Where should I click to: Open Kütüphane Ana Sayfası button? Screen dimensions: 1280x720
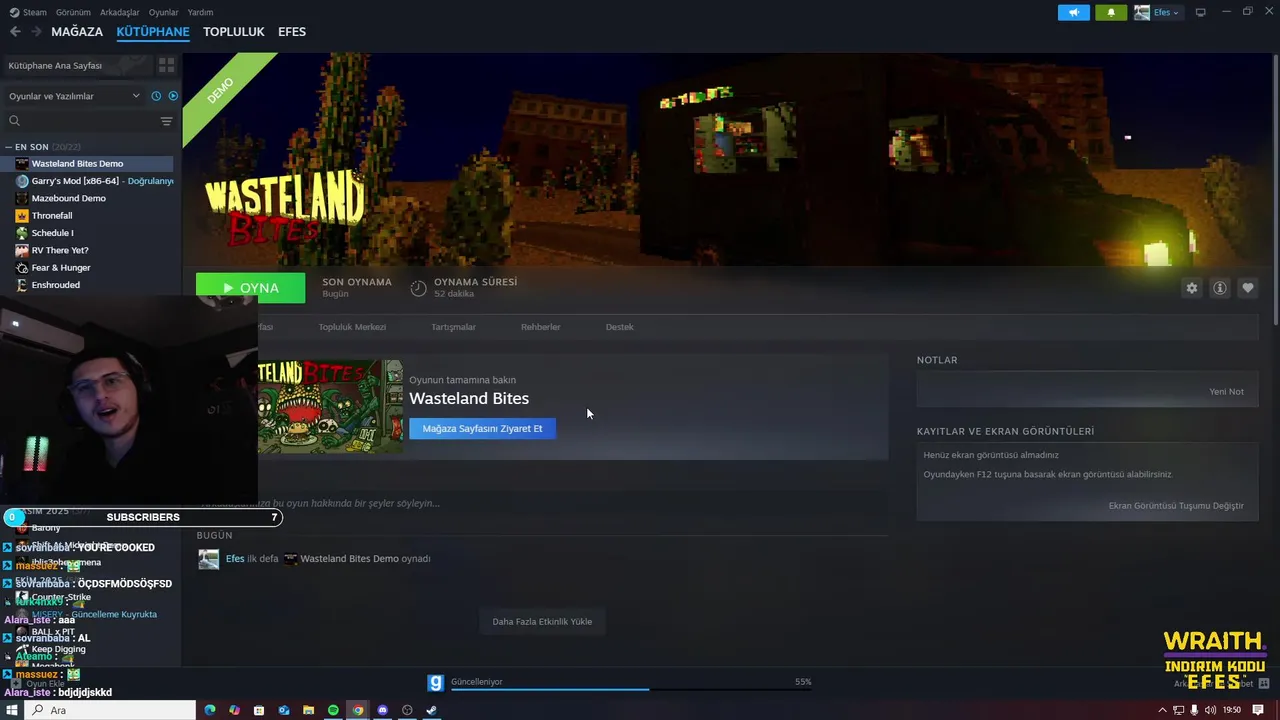click(x=77, y=65)
